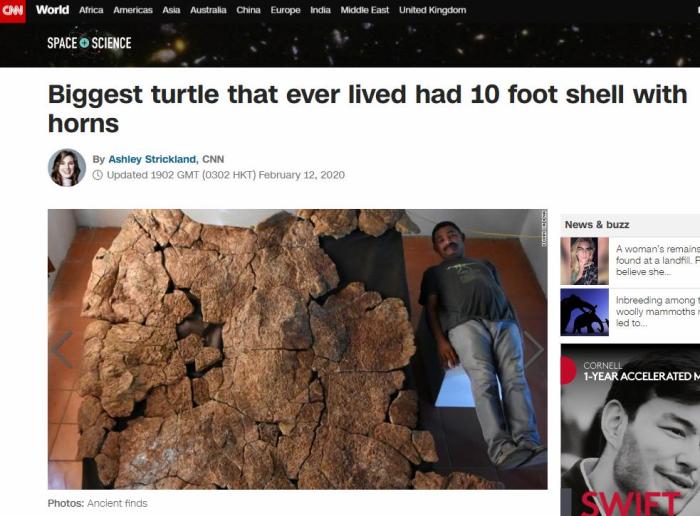Go to United Kingdom section

432,10
